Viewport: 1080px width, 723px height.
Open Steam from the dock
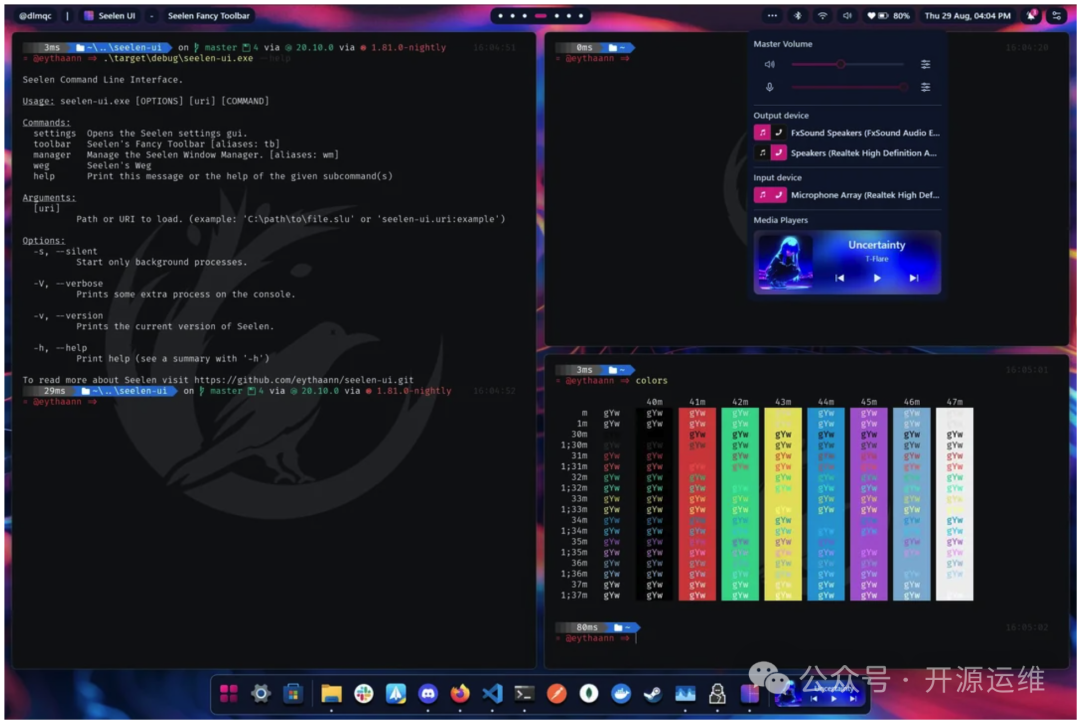click(653, 693)
